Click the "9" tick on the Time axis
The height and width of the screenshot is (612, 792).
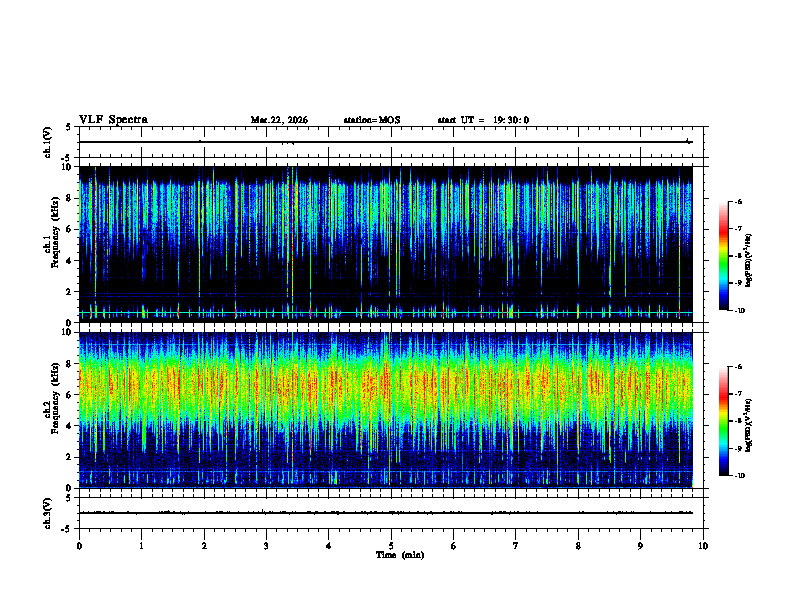coord(640,546)
